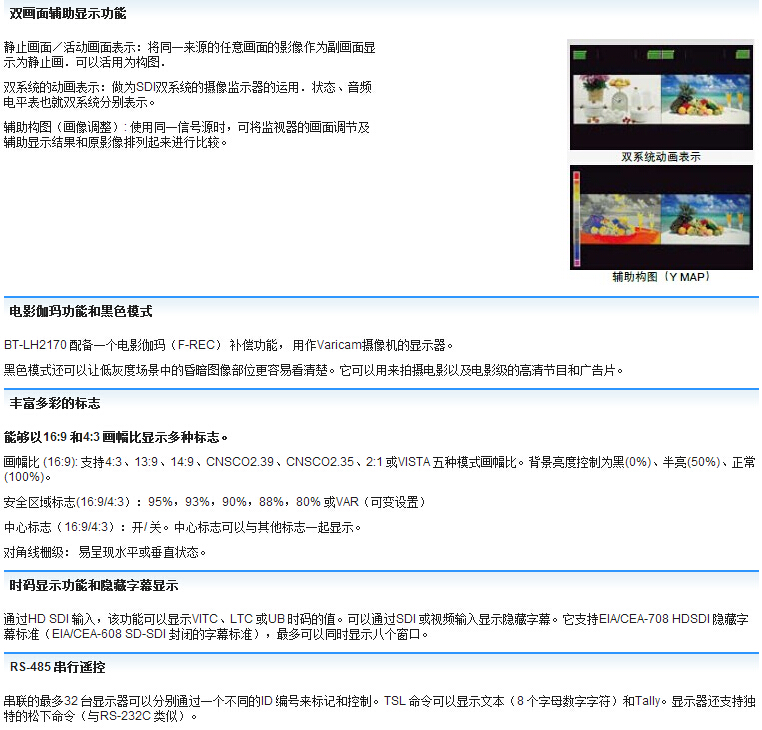The height and width of the screenshot is (730, 762).
Task: Click the flower and scale still-life picture
Action: [x=616, y=101]
